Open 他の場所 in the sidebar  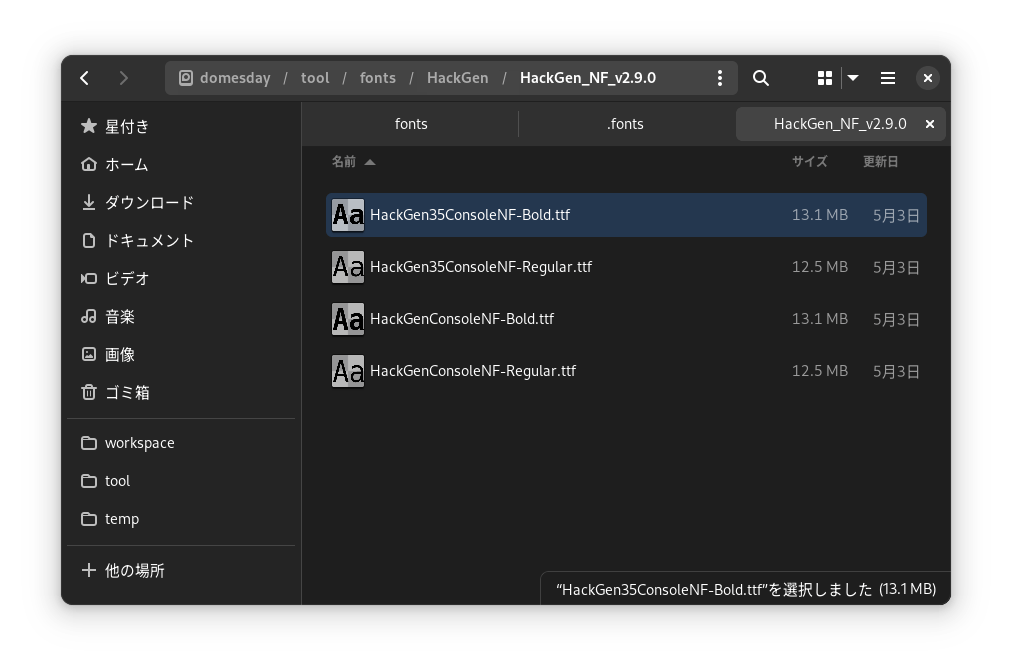point(181,571)
